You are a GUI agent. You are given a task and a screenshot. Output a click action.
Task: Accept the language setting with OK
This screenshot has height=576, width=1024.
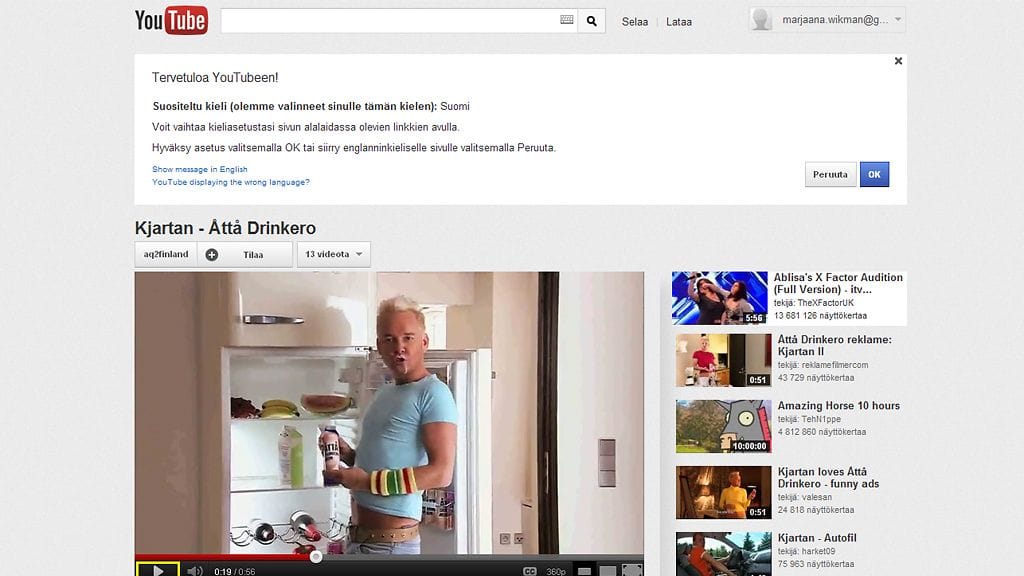874,173
